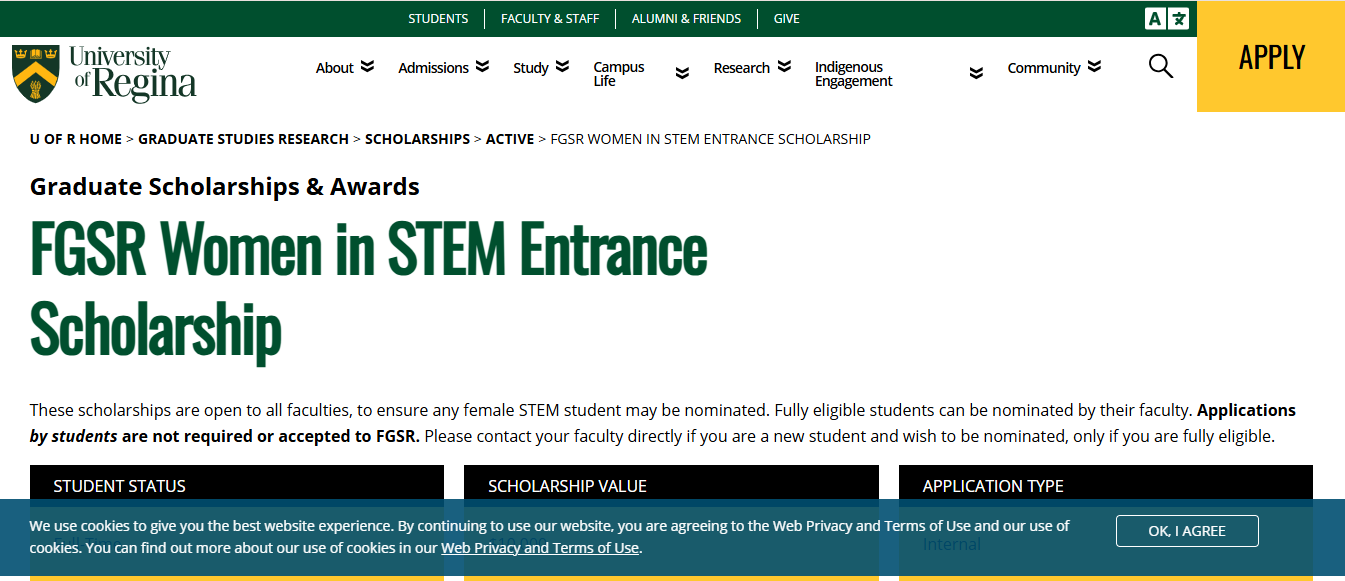Open the search magnifier icon
The image size is (1345, 581).
[x=1160, y=67]
